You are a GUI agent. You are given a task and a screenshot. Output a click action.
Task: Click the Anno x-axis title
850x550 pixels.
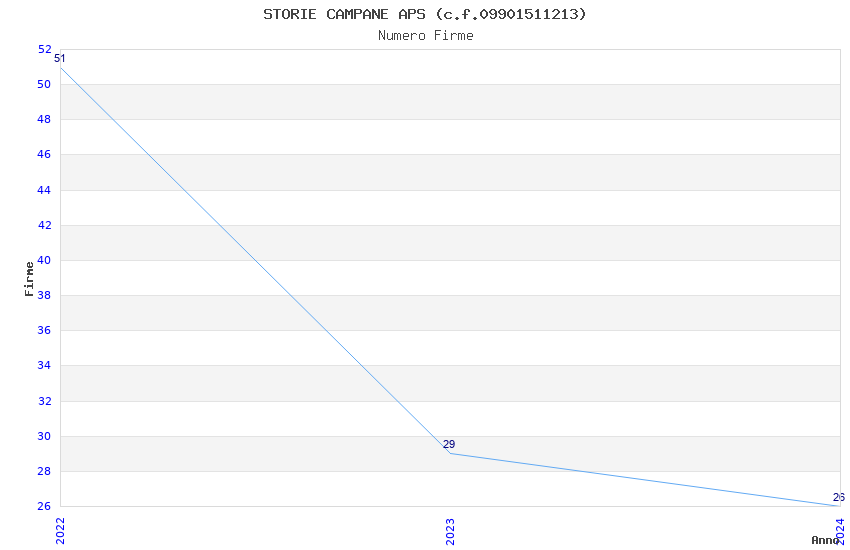tap(825, 540)
